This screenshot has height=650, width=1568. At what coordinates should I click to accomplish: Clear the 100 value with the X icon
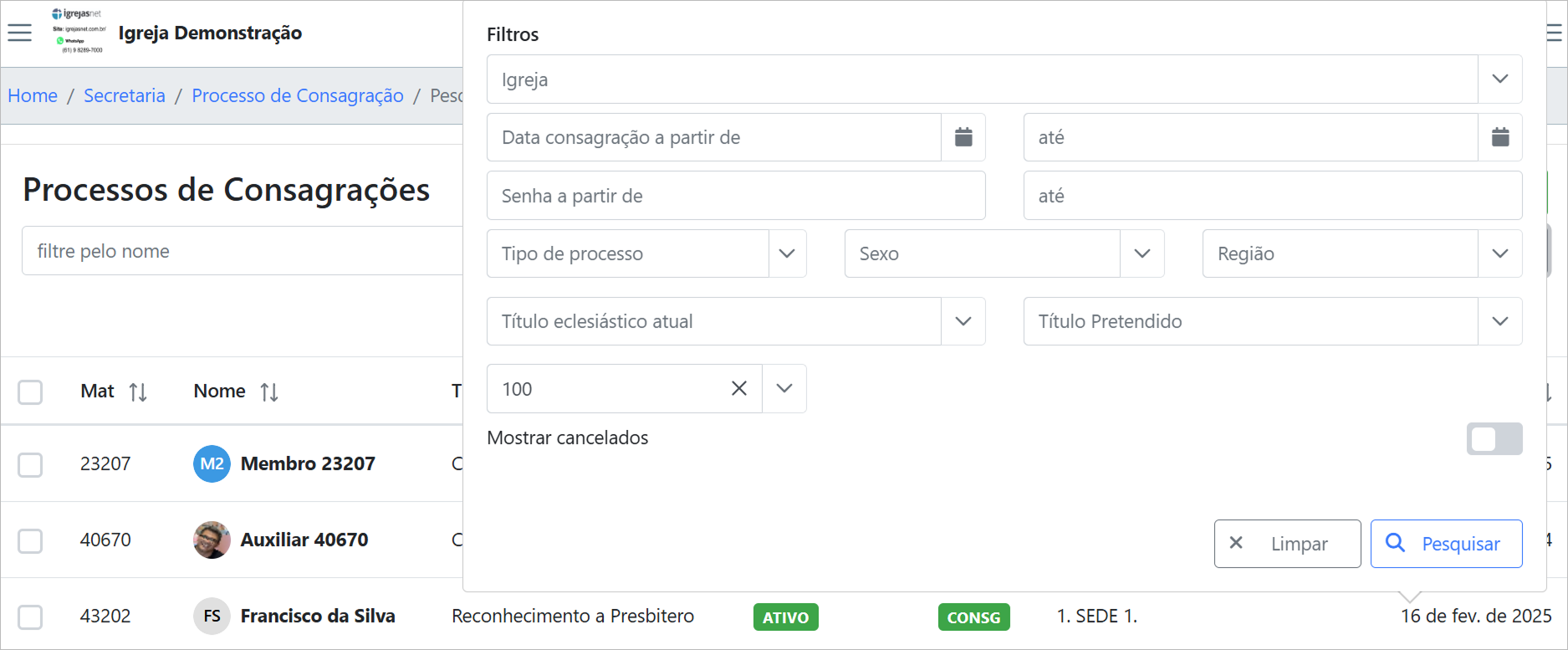[739, 388]
